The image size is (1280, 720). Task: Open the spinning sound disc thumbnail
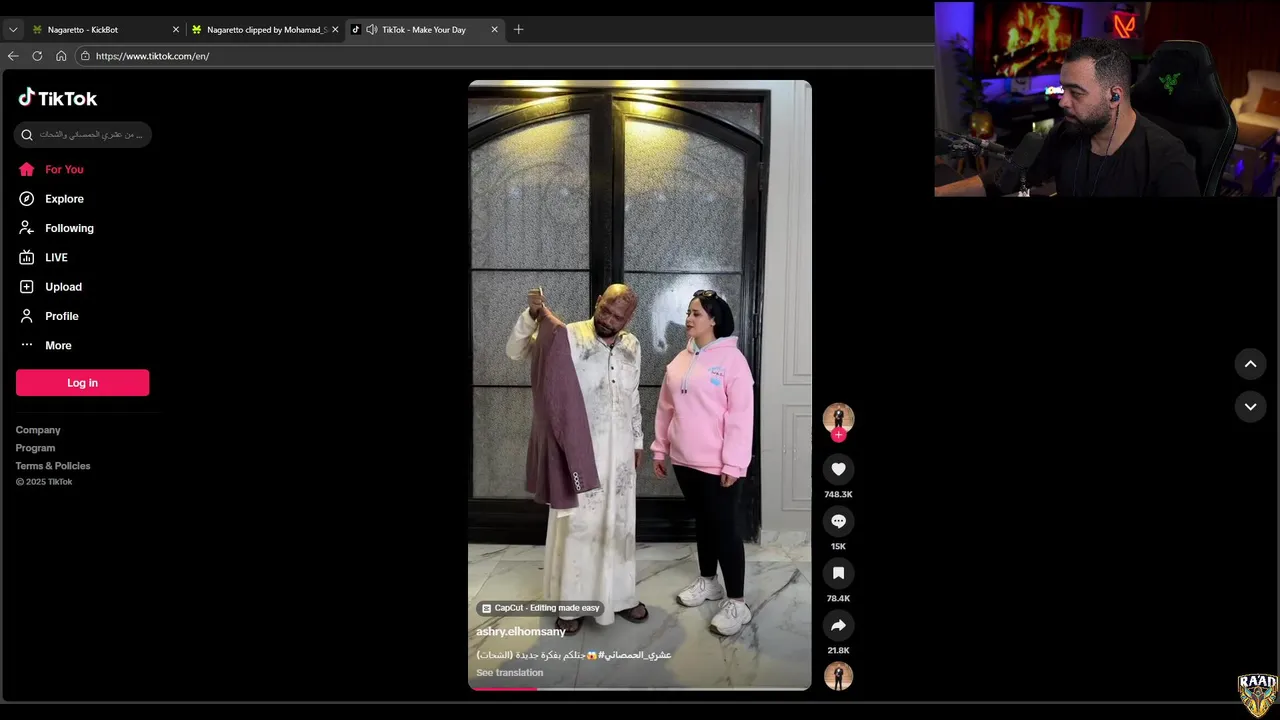[x=838, y=676]
